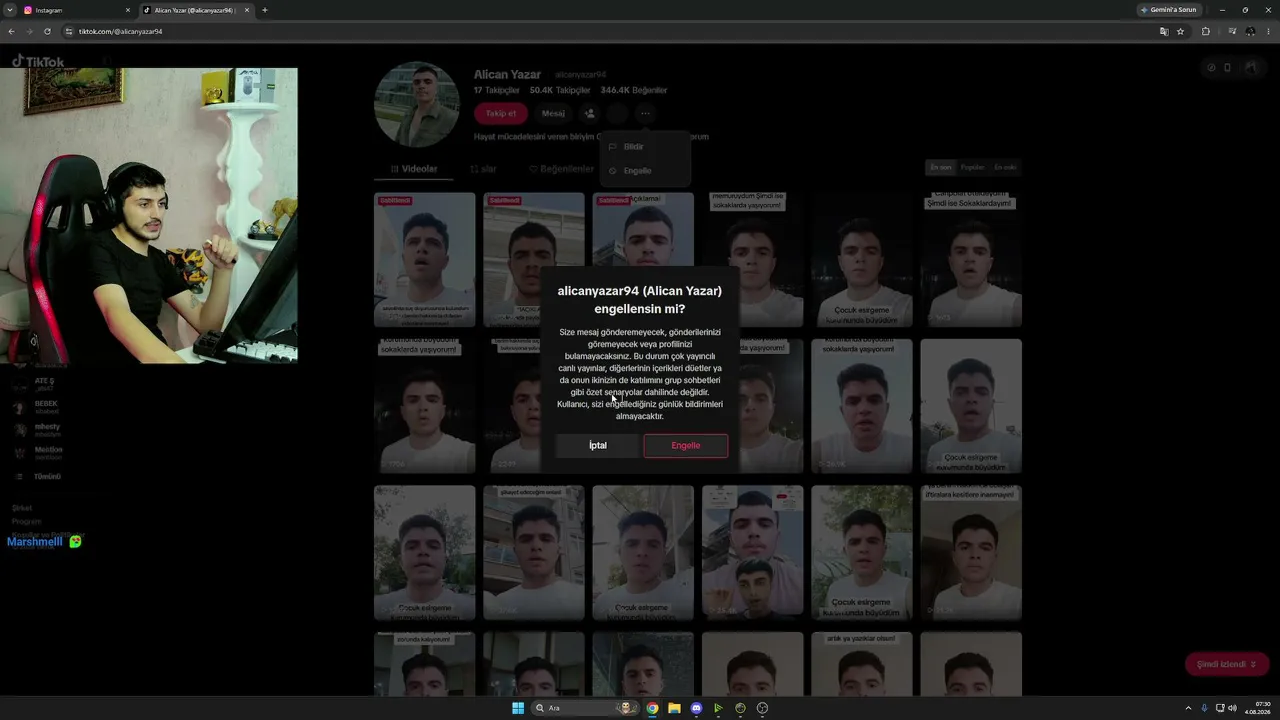The height and width of the screenshot is (720, 1280).
Task: Open File Explorer from the taskbar
Action: coord(675,708)
